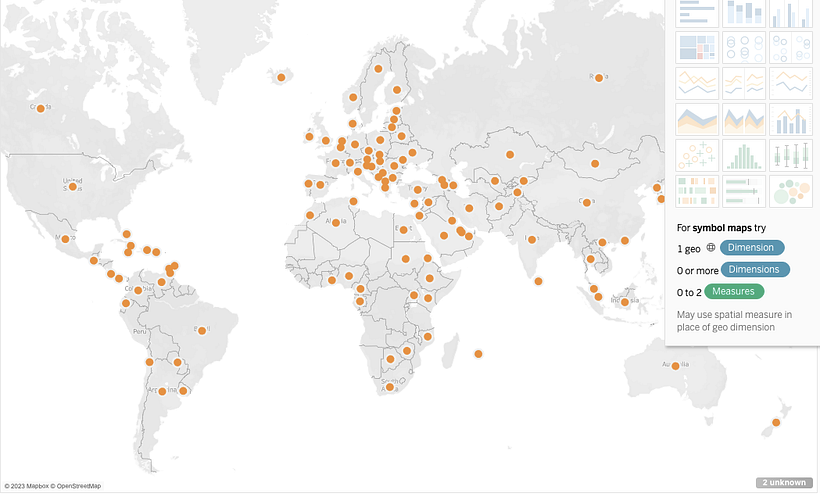Select the orange mark on Argentina
The height and width of the screenshot is (496, 820).
162,391
